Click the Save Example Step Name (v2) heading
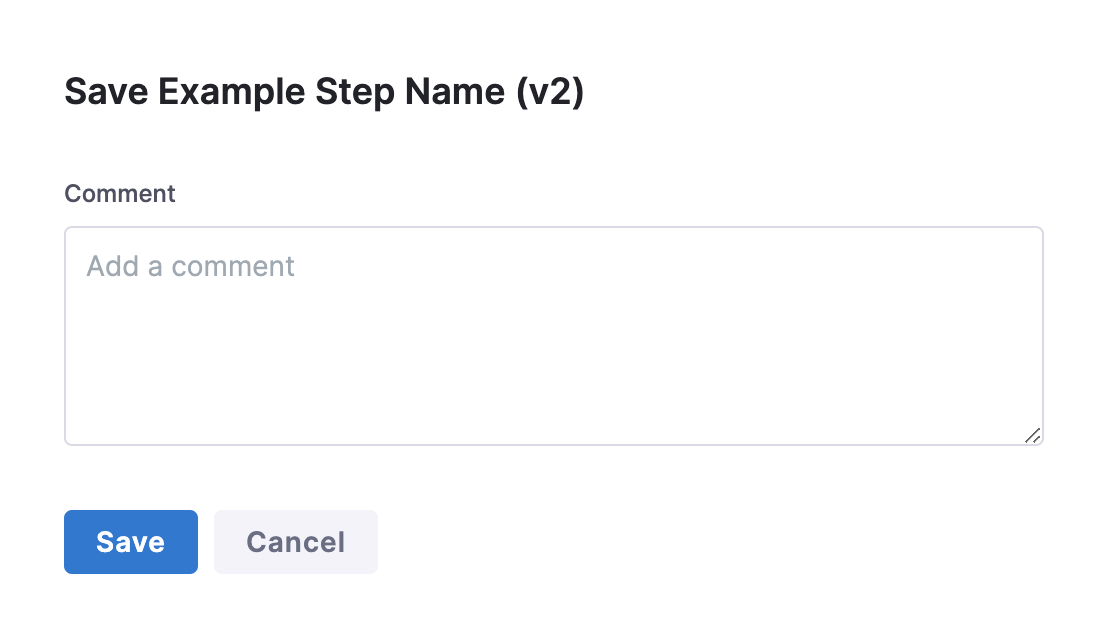The height and width of the screenshot is (641, 1111). [x=324, y=92]
